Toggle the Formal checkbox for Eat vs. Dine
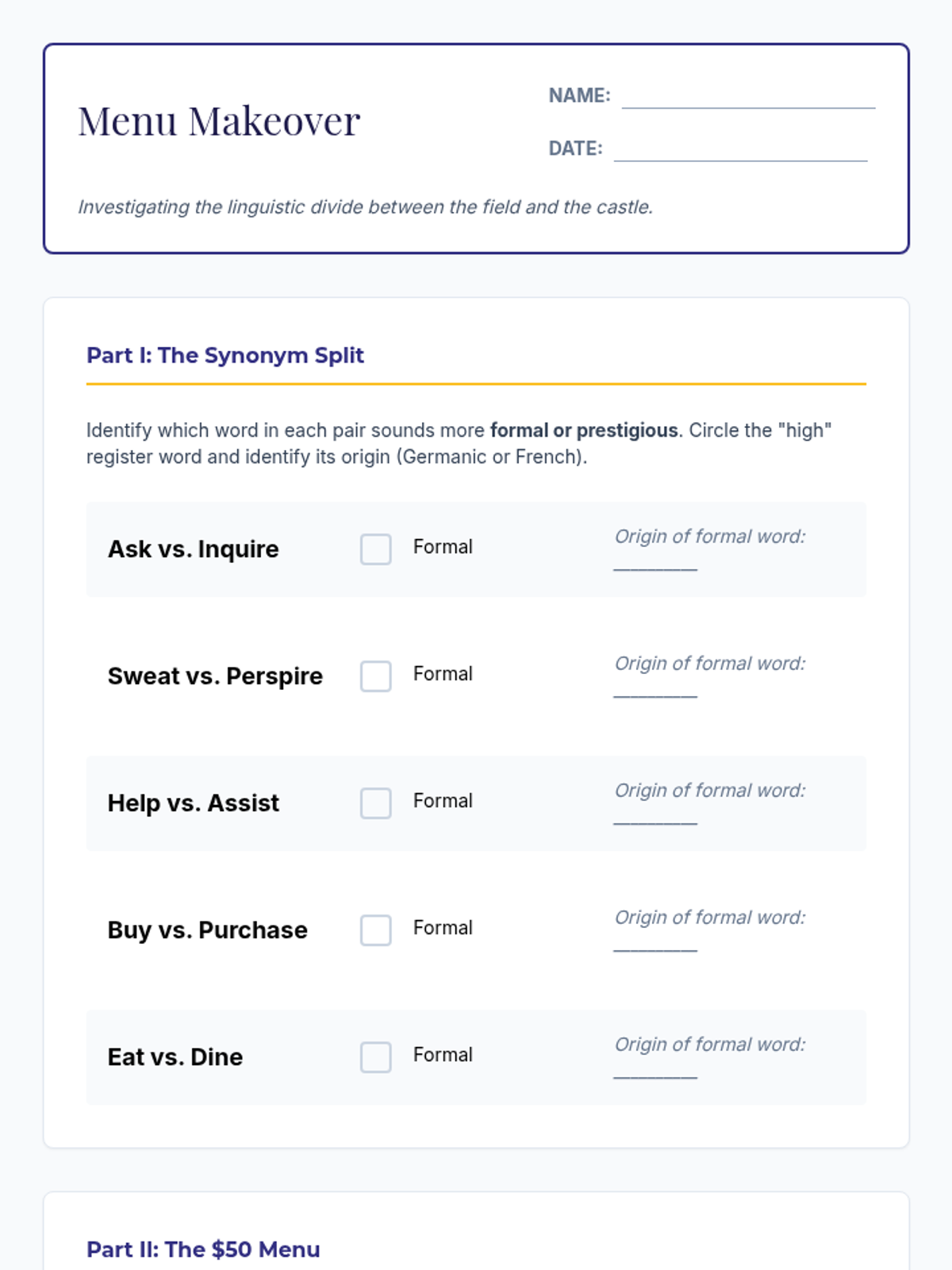The height and width of the screenshot is (1270, 952). pos(375,1057)
